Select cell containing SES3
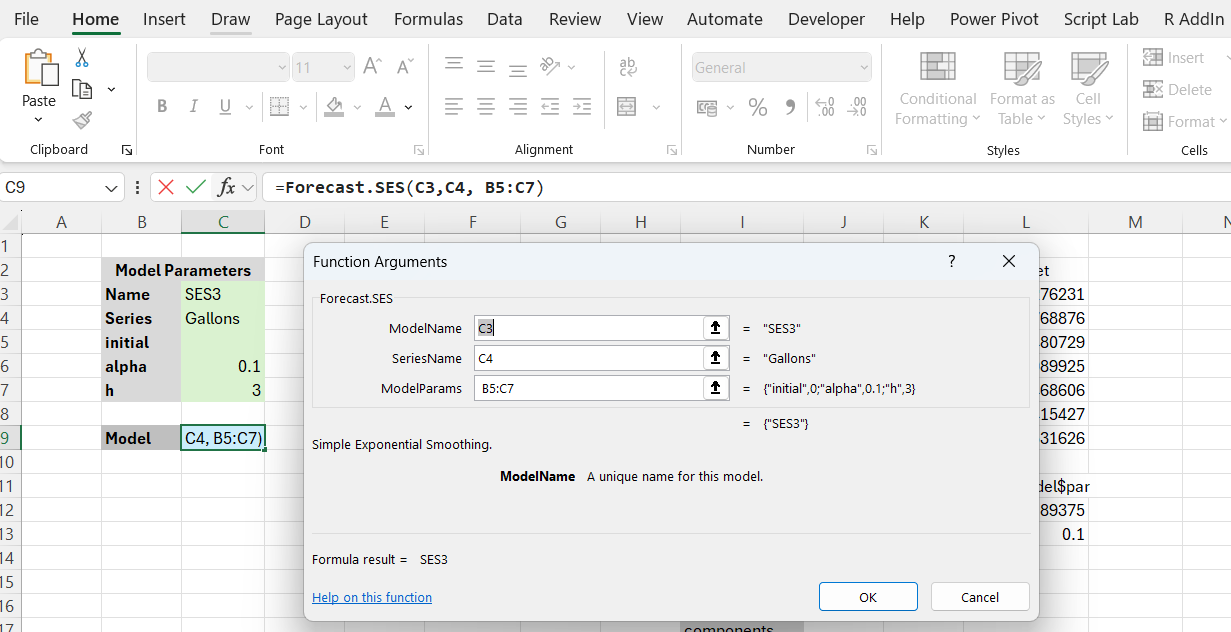The height and width of the screenshot is (632, 1231). (223, 294)
